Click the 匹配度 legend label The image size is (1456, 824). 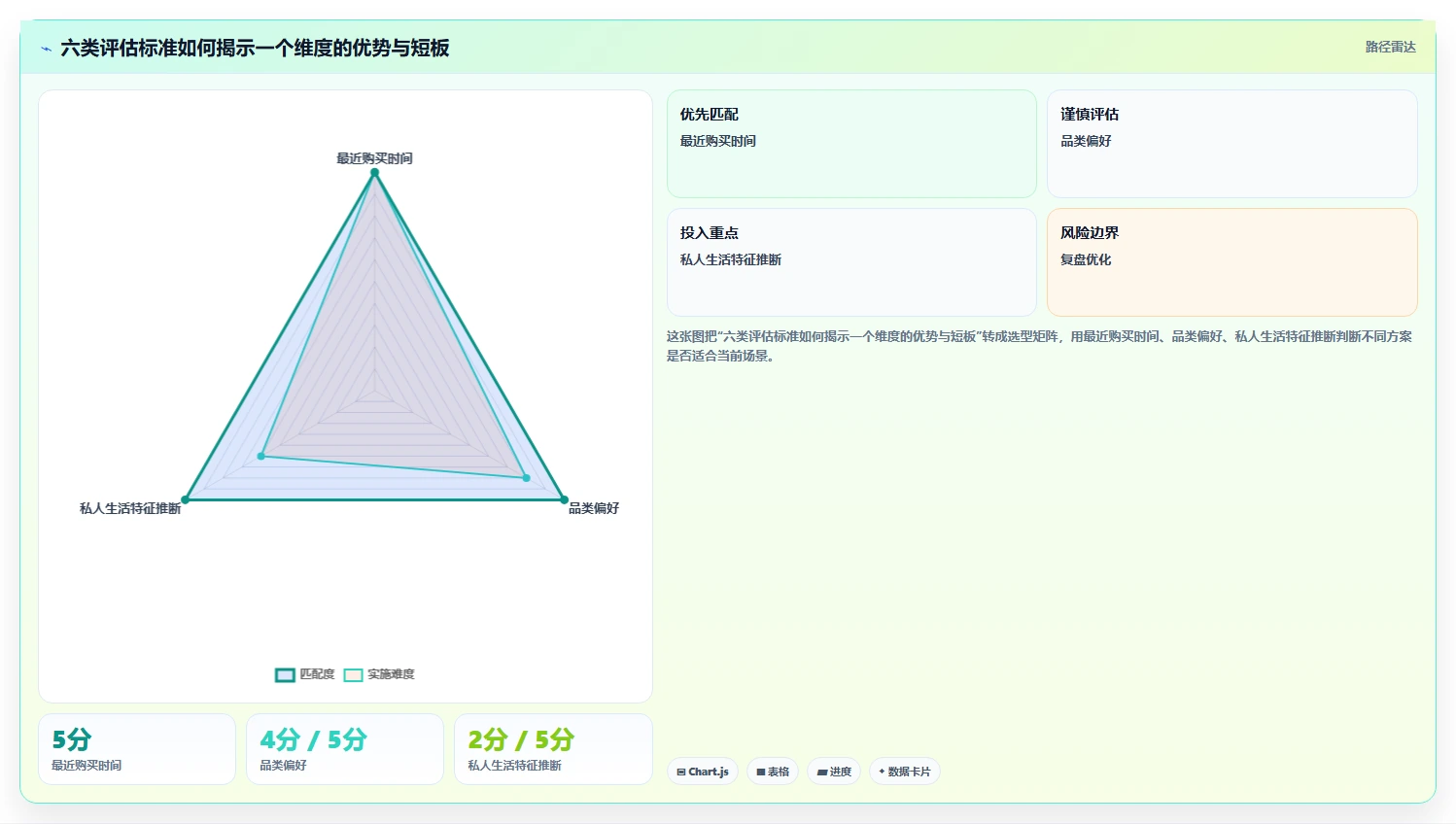[x=317, y=674]
